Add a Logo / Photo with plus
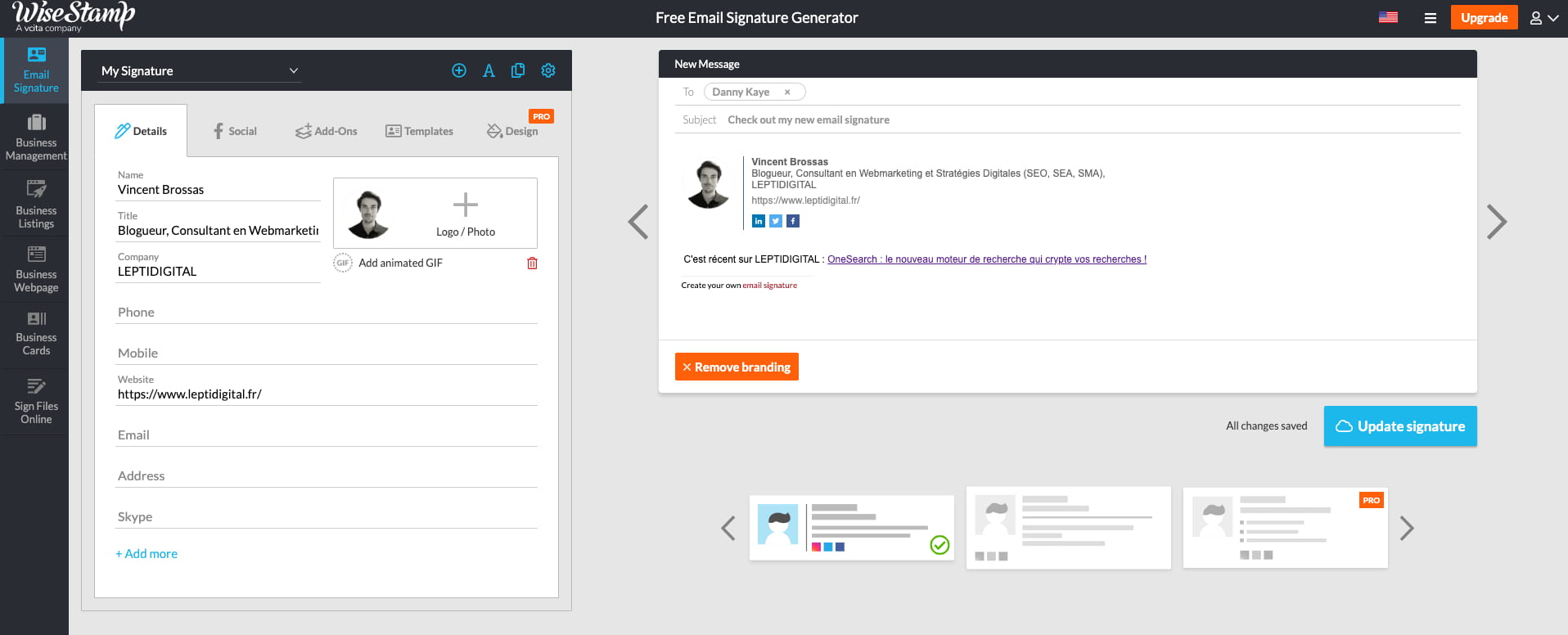 tap(466, 214)
